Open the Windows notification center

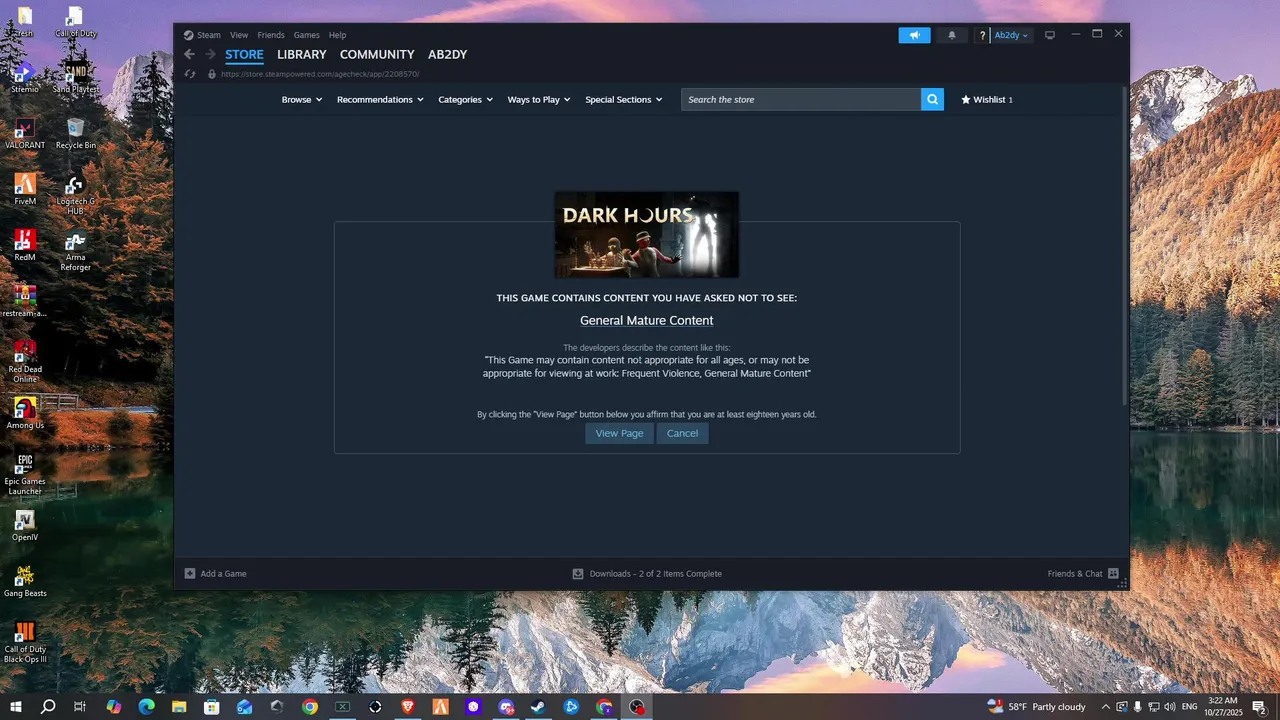[x=1259, y=707]
